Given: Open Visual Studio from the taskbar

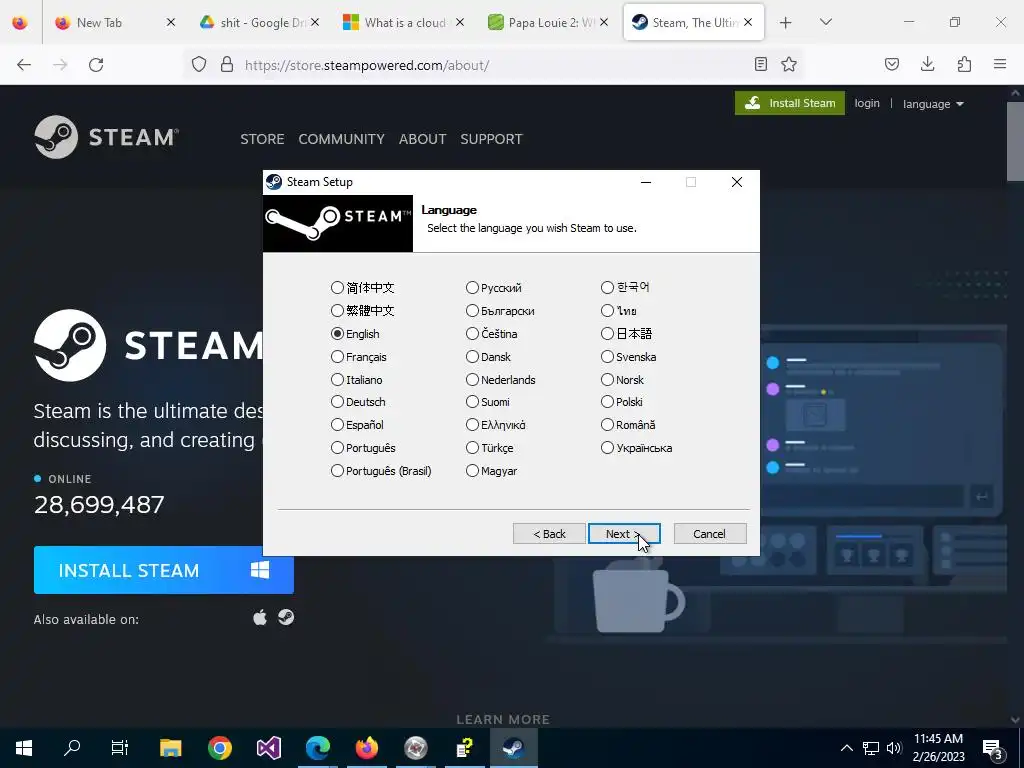Looking at the screenshot, I should pos(269,748).
